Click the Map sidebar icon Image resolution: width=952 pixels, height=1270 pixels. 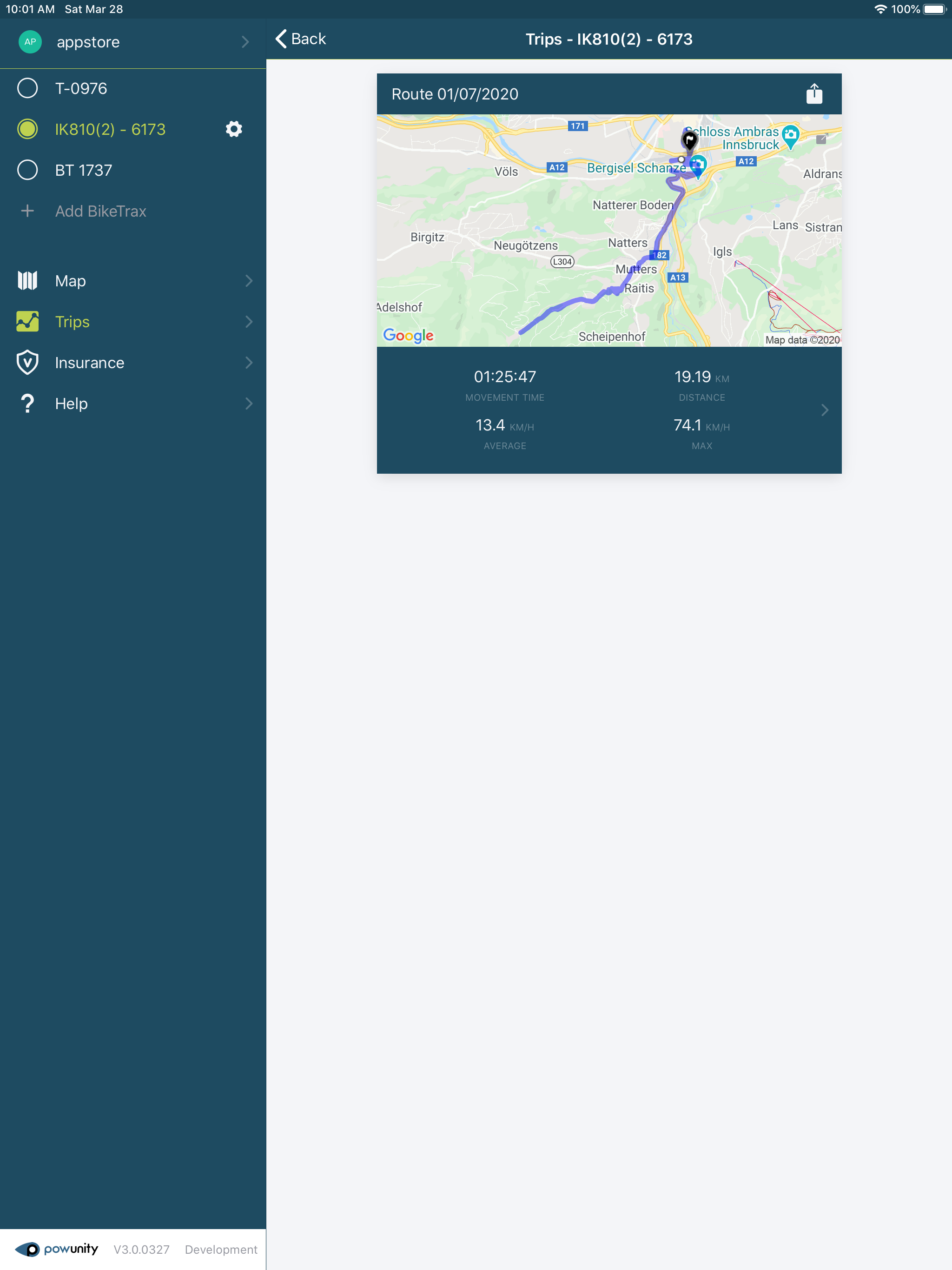point(27,281)
